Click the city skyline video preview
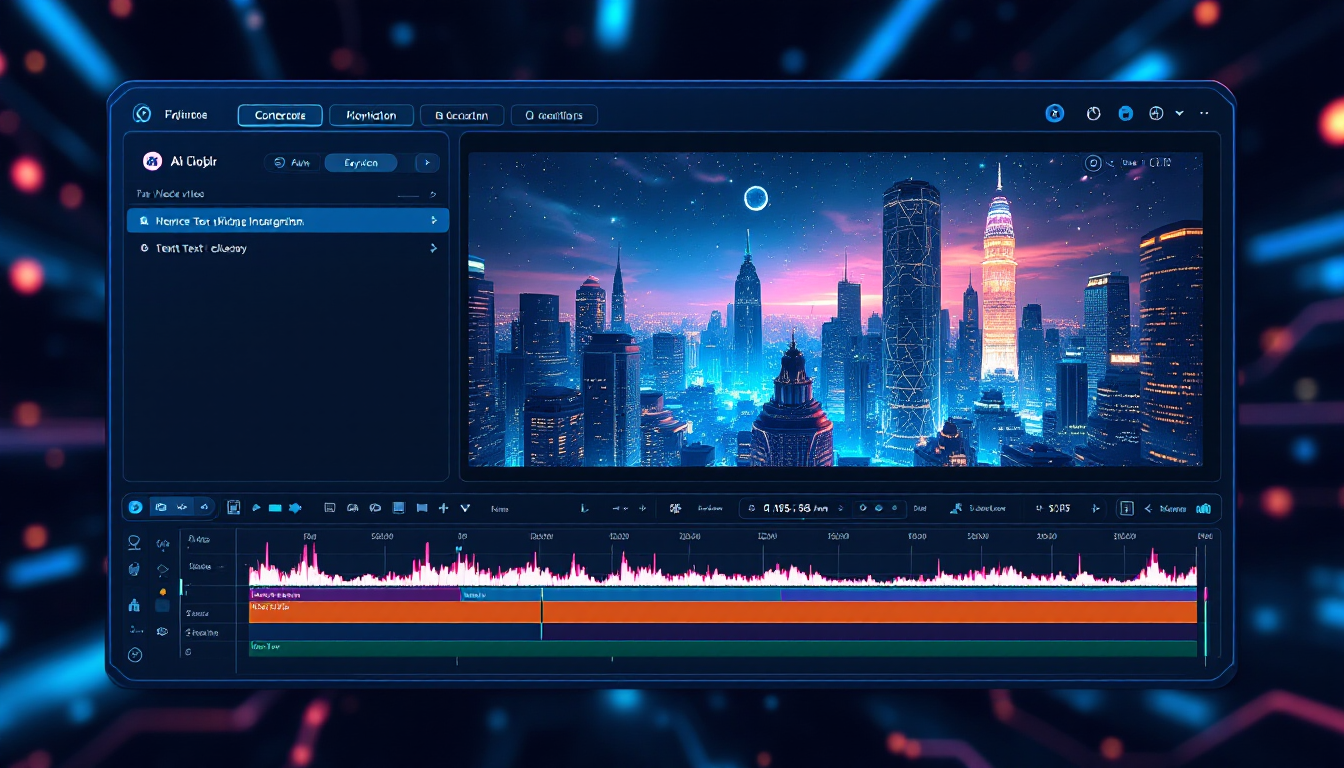The image size is (1344, 768). pyautogui.click(x=835, y=309)
